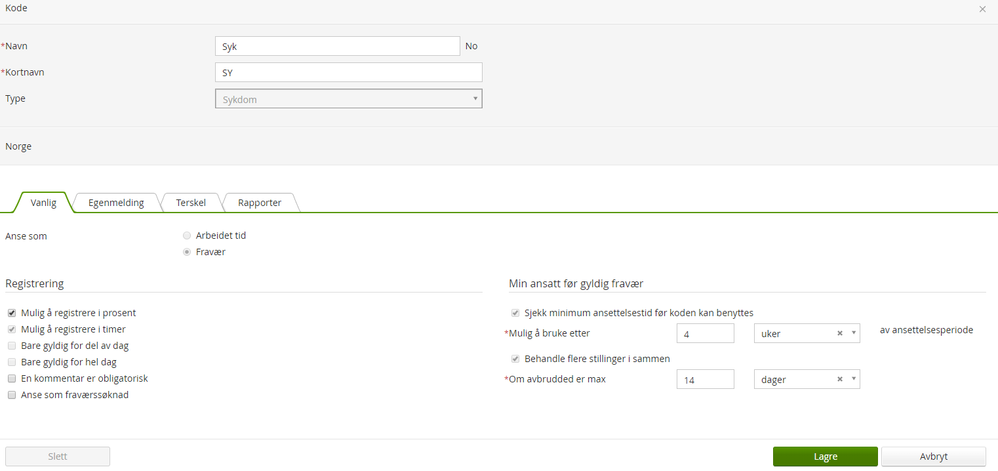998x471 pixels.
Task: Select the 'Arbeidet tid' radio button
Action: coord(186,236)
